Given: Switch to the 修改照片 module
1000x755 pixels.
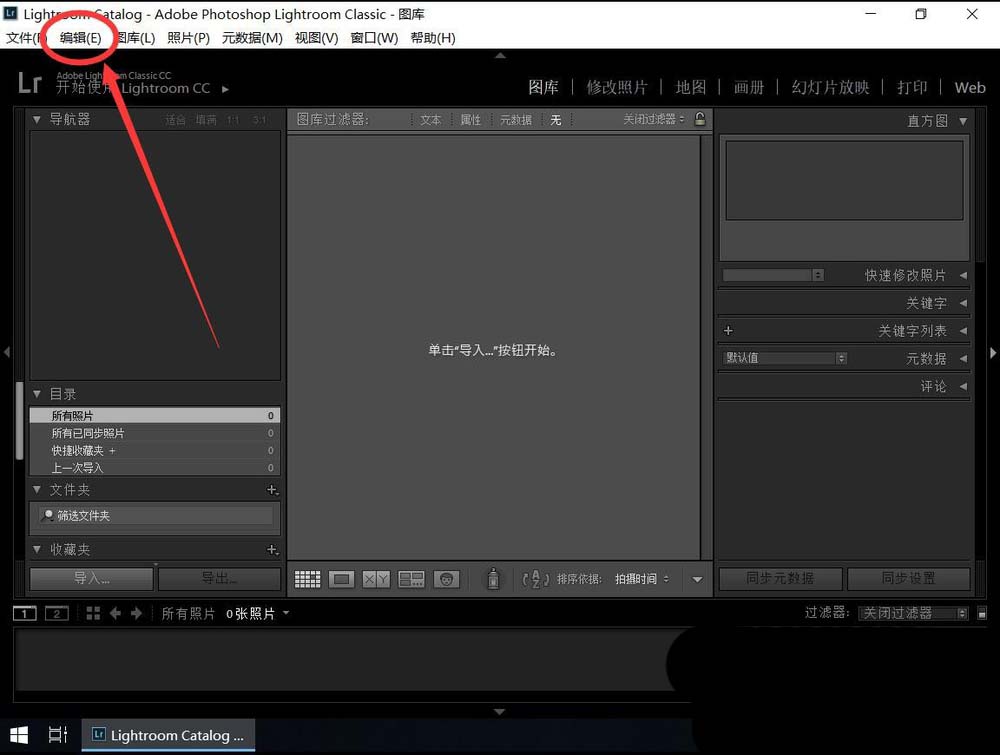Looking at the screenshot, I should coord(617,87).
